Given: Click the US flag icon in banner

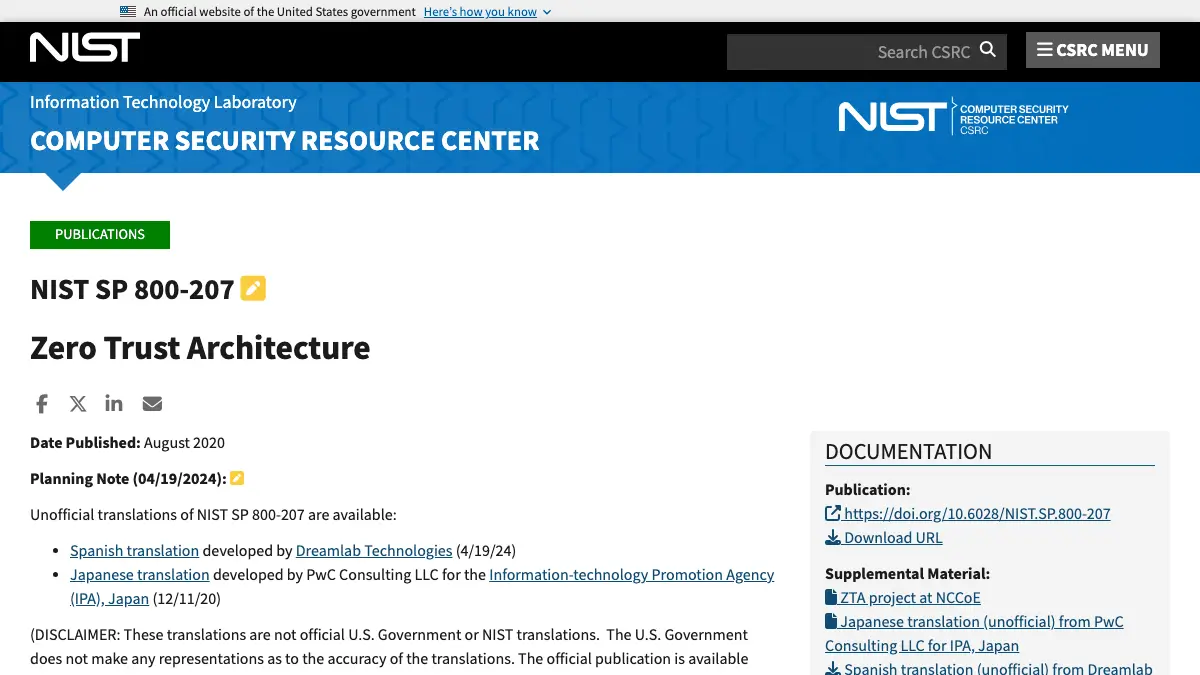Looking at the screenshot, I should [x=128, y=11].
